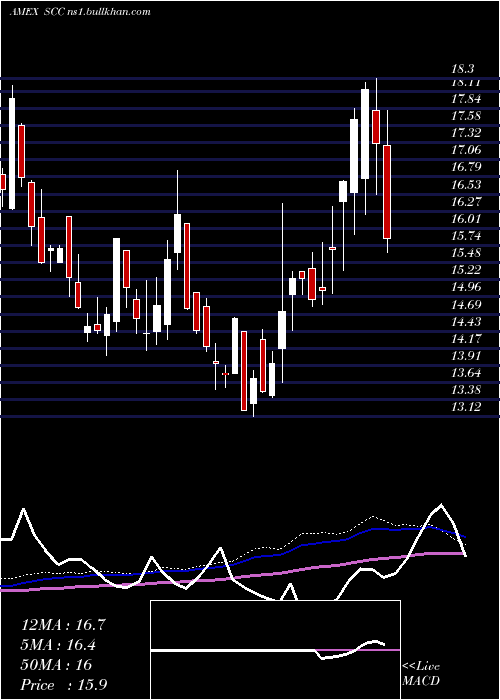Click the 15.48 price axis label
Viewport: 500px width, 700px height.
(466, 253)
